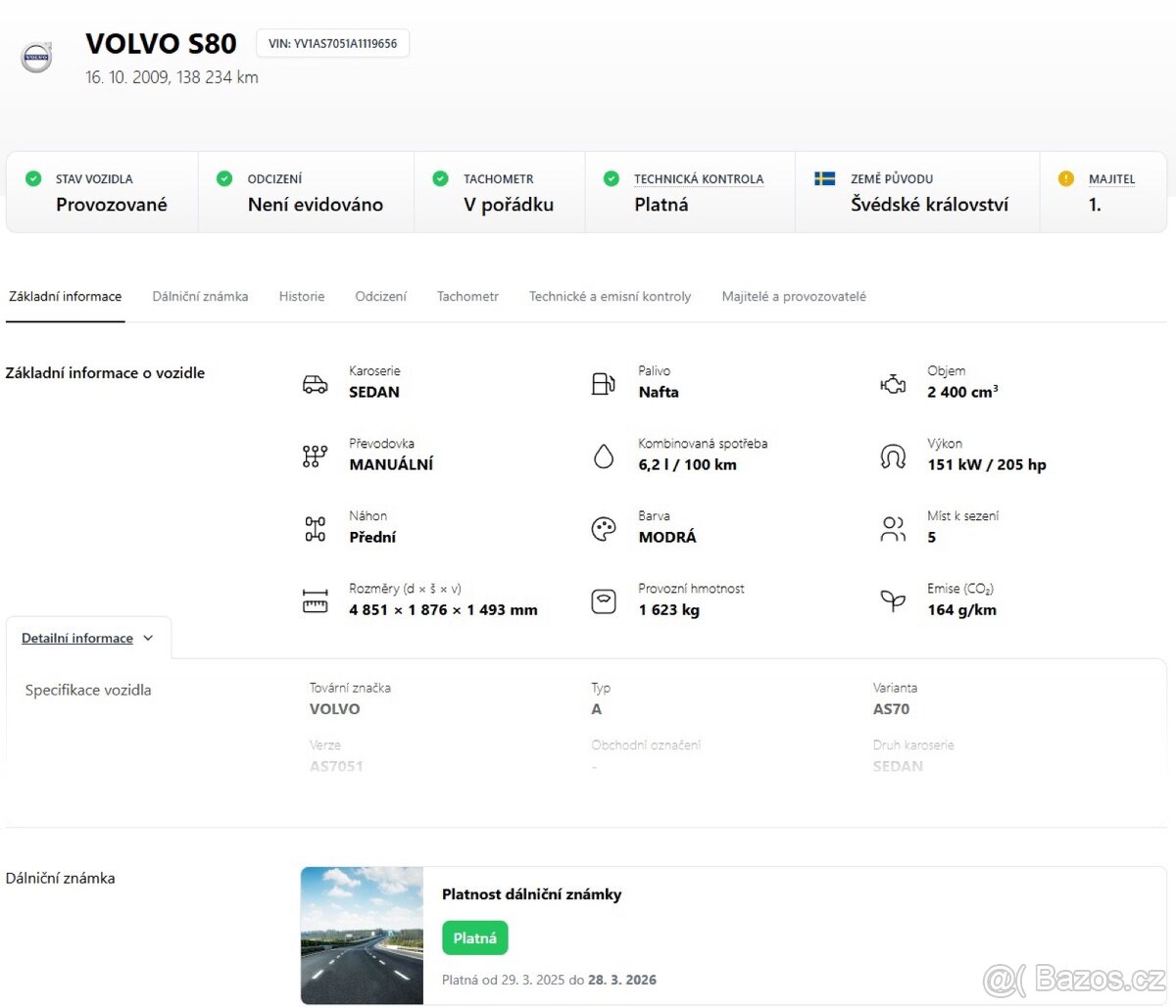Select the Dálniční známka tab
This screenshot has height=1008, width=1176.
(200, 296)
